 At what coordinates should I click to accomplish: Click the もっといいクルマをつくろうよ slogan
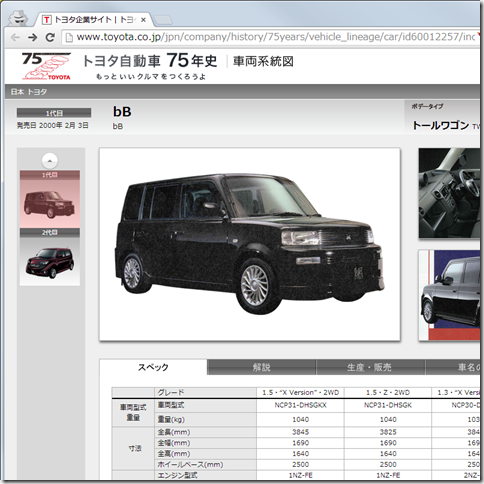(151, 77)
